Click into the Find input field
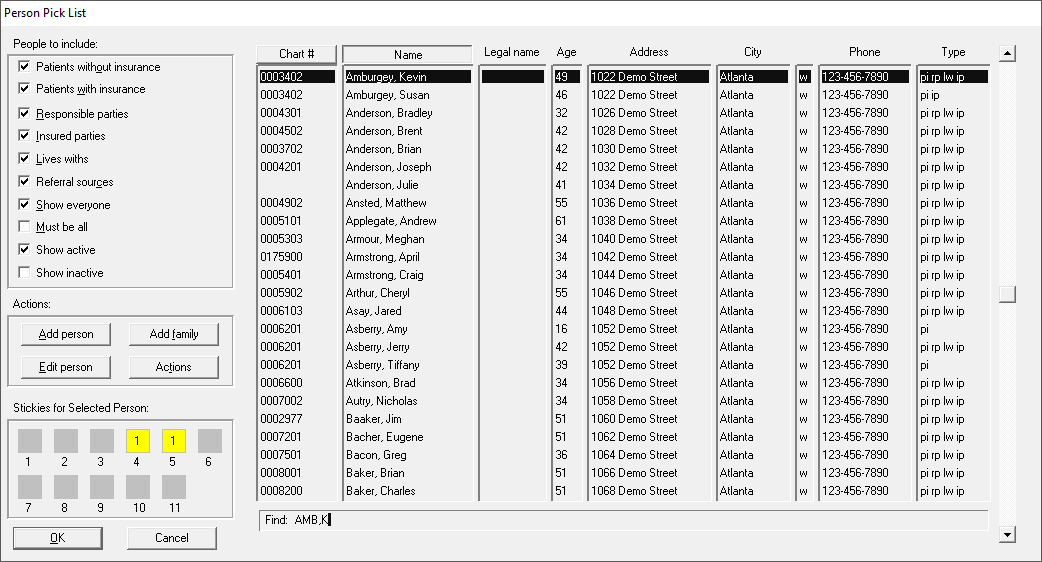 [x=623, y=520]
